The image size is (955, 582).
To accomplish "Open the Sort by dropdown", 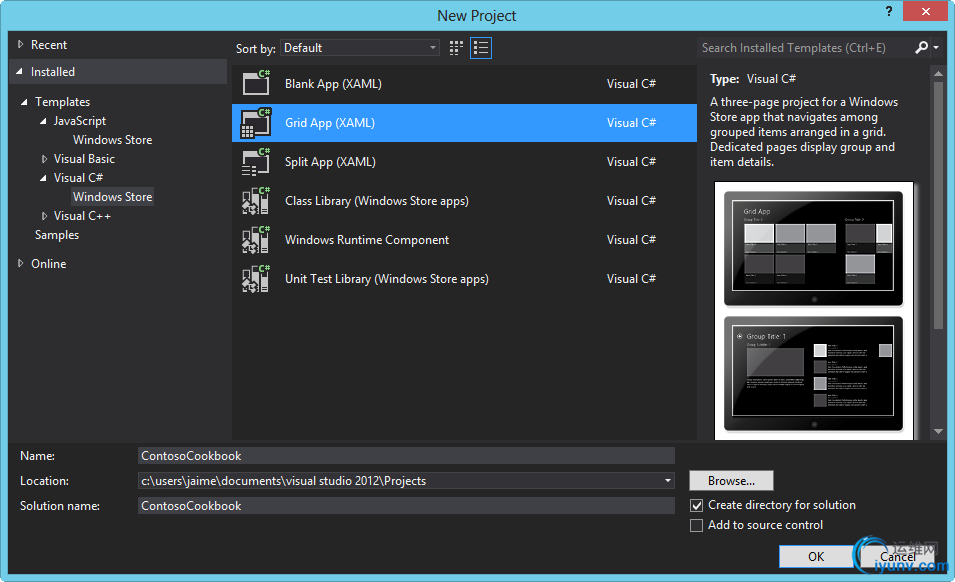I will (x=360, y=48).
